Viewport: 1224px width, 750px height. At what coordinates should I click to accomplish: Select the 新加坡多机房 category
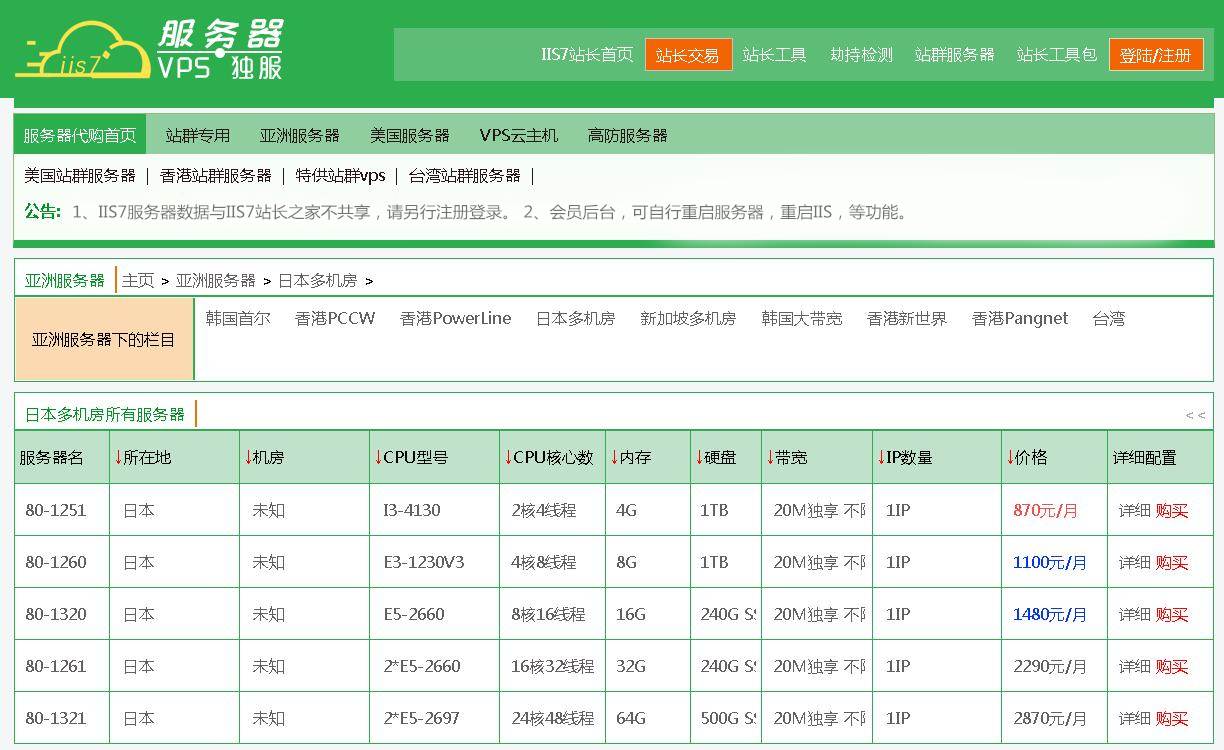pos(688,319)
